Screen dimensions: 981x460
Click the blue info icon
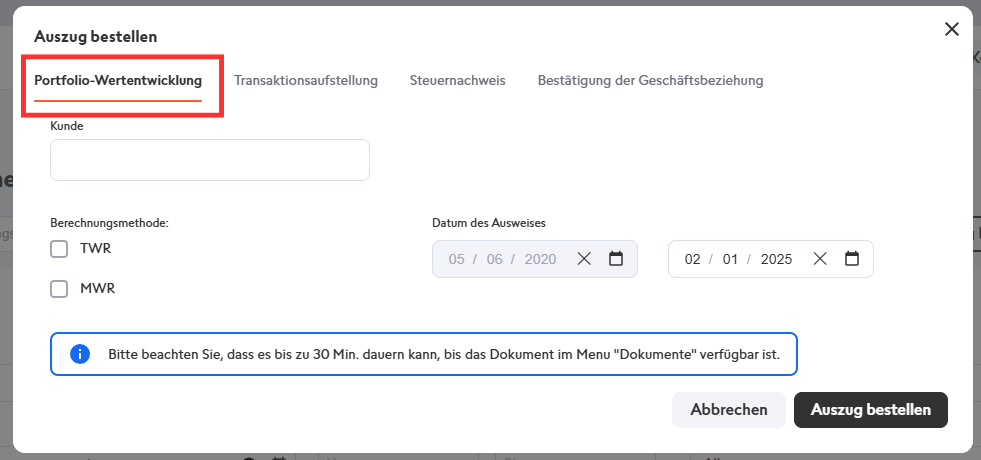click(80, 354)
